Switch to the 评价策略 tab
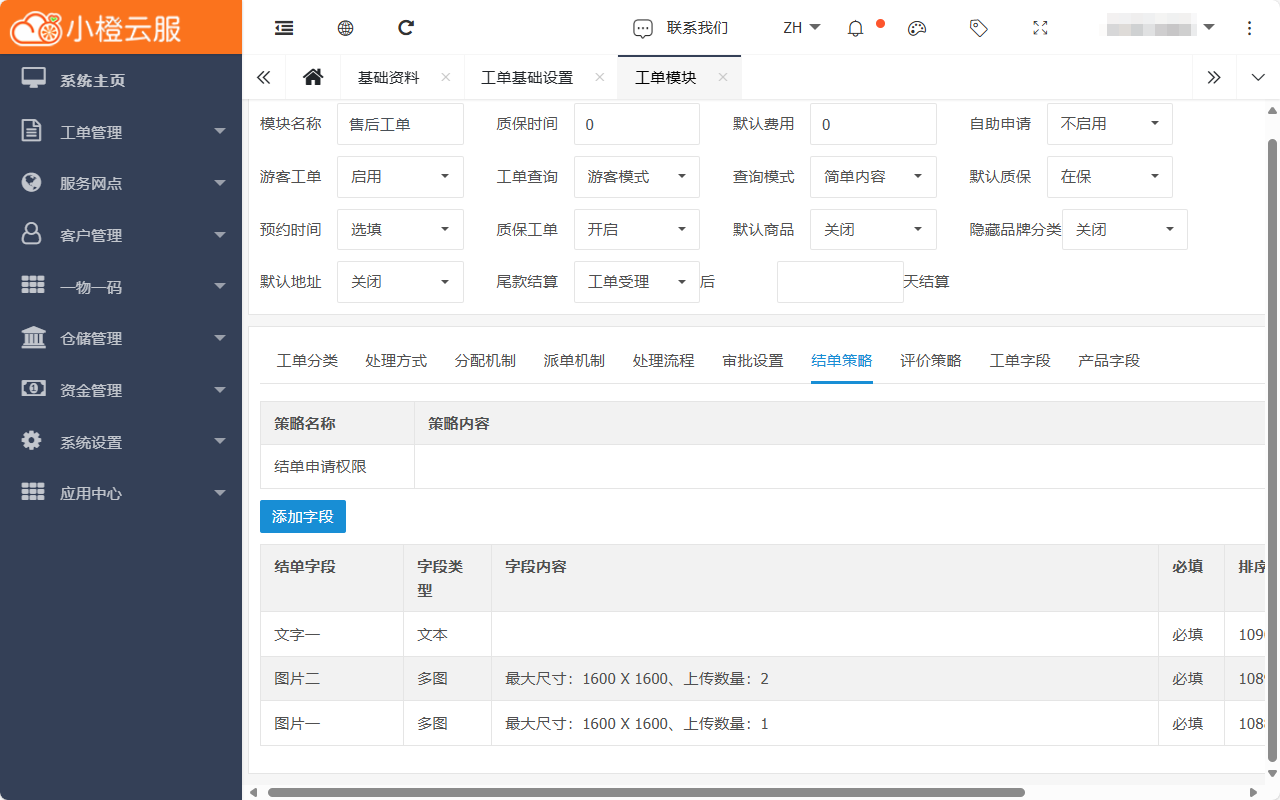This screenshot has height=800, width=1280. click(x=930, y=361)
